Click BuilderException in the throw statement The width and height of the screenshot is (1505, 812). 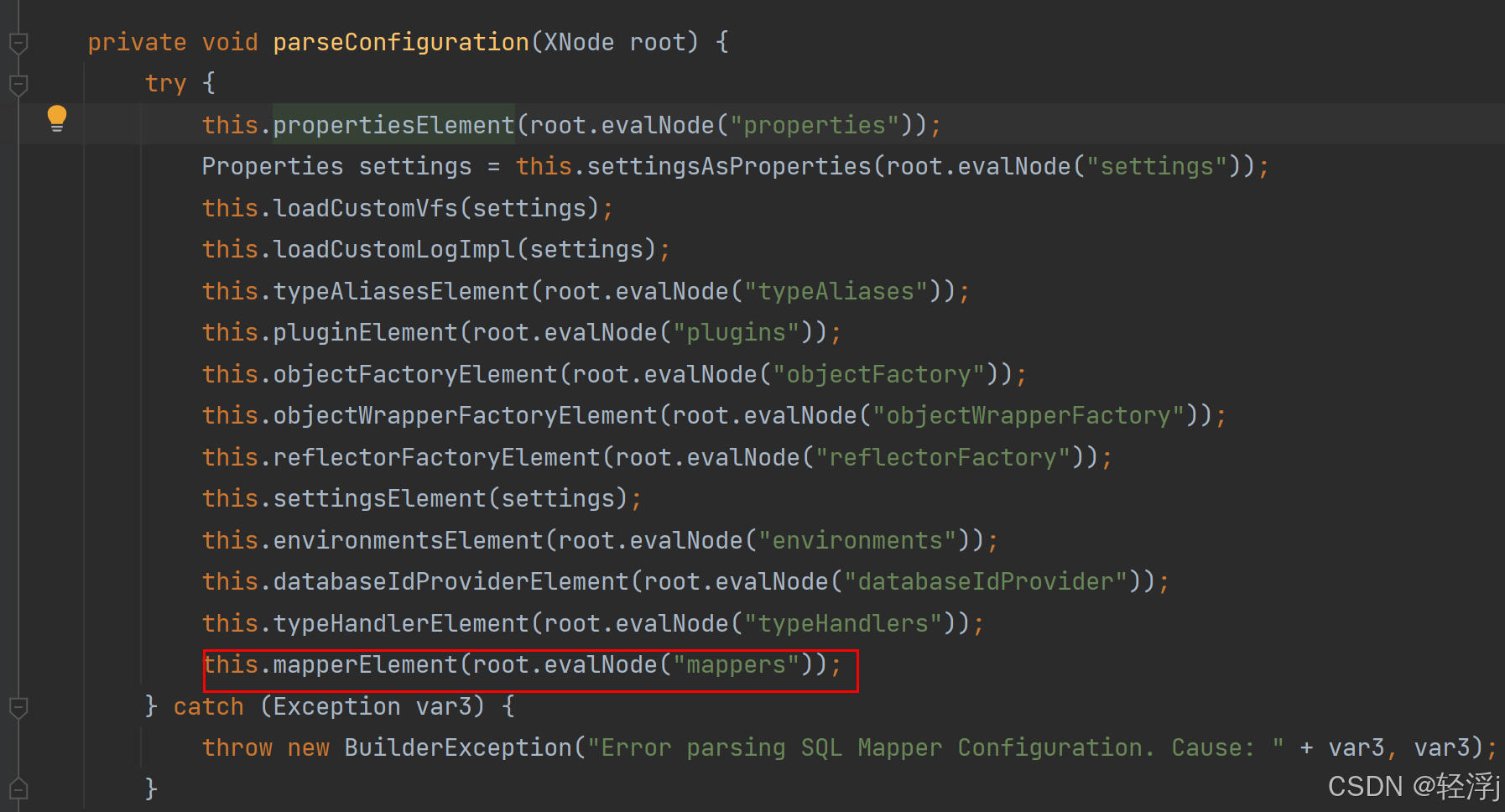coord(458,747)
